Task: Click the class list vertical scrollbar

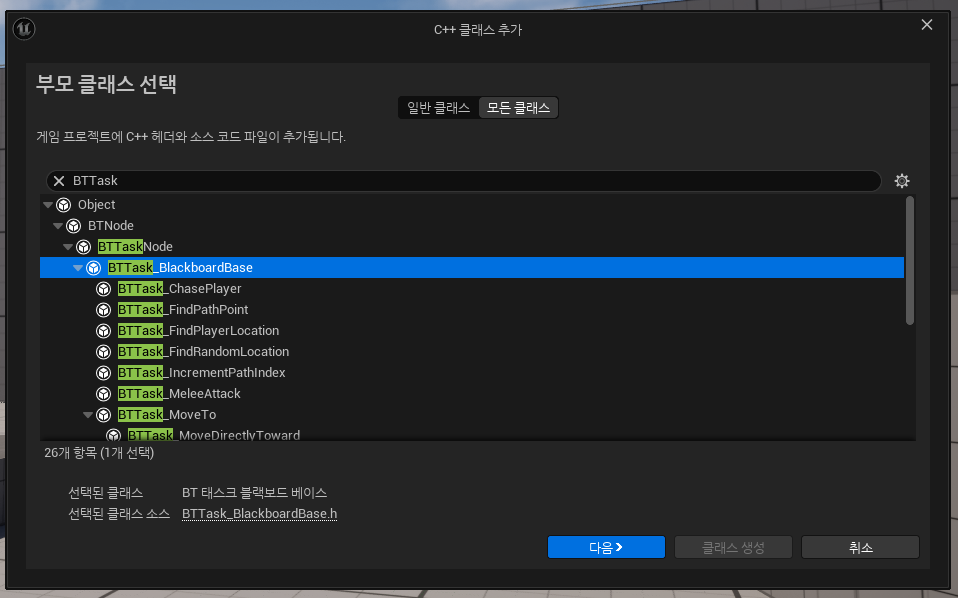Action: click(910, 260)
